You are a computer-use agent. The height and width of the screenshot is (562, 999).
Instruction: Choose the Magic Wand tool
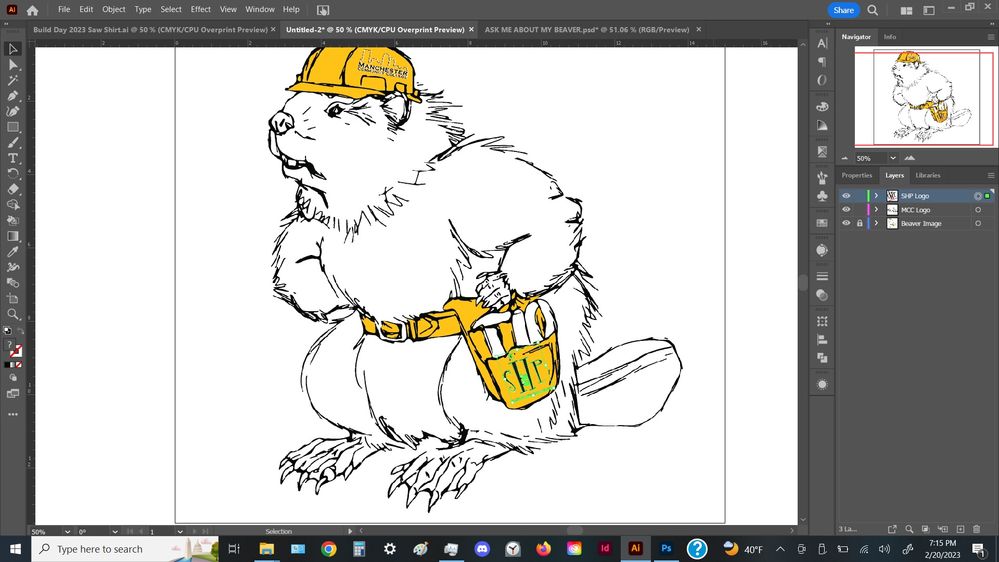[x=13, y=80]
